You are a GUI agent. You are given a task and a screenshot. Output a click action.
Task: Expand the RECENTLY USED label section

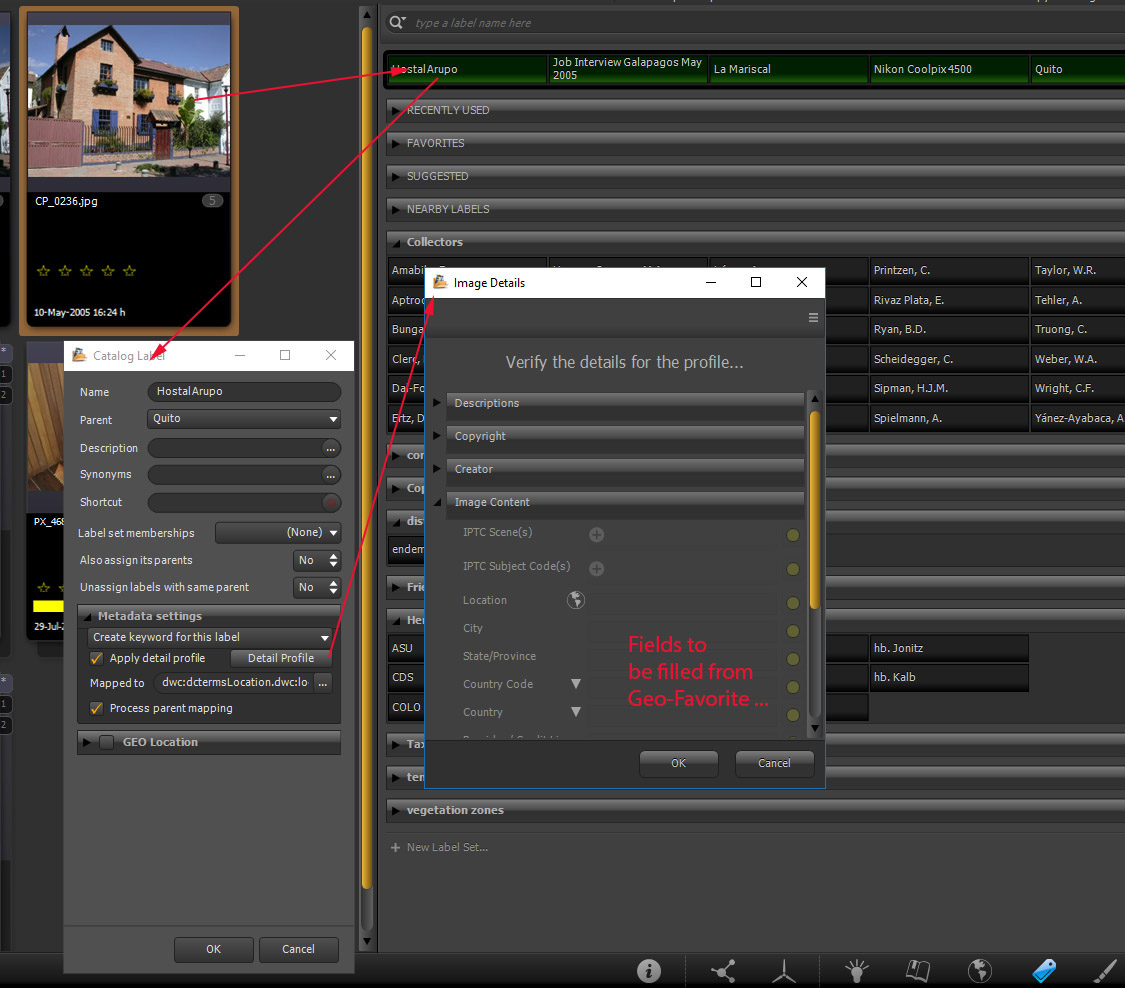pos(395,110)
